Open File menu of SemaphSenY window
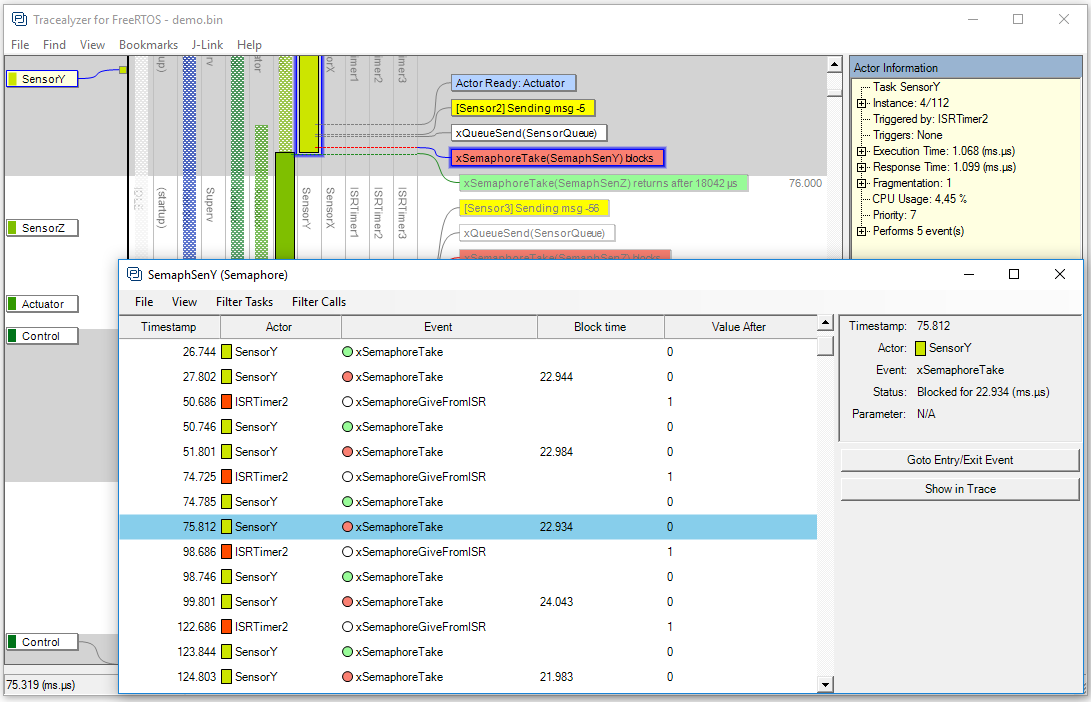This screenshot has height=702, width=1091. click(x=144, y=302)
